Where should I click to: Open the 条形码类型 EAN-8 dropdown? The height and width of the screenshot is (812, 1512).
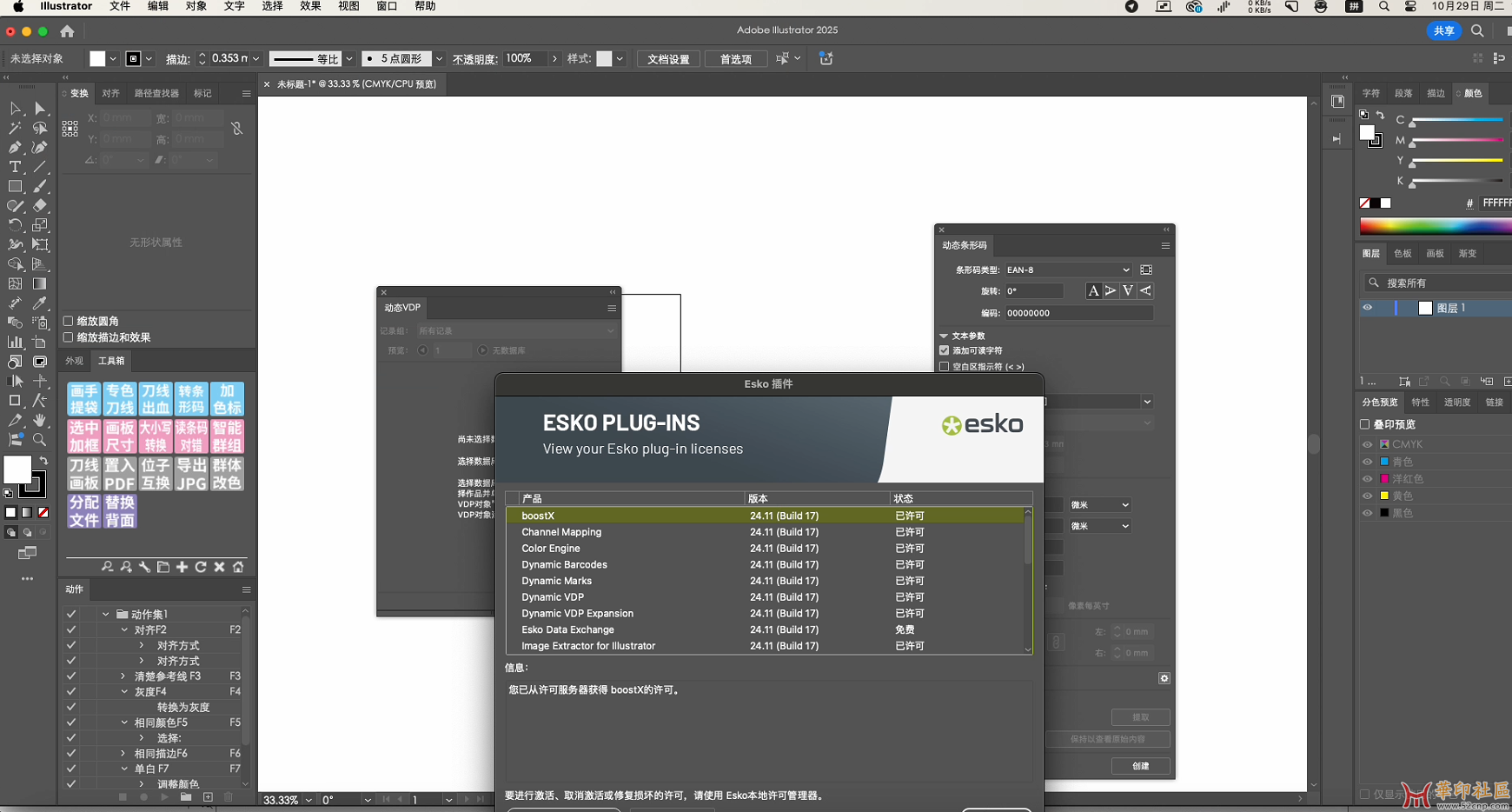pyautogui.click(x=1068, y=270)
